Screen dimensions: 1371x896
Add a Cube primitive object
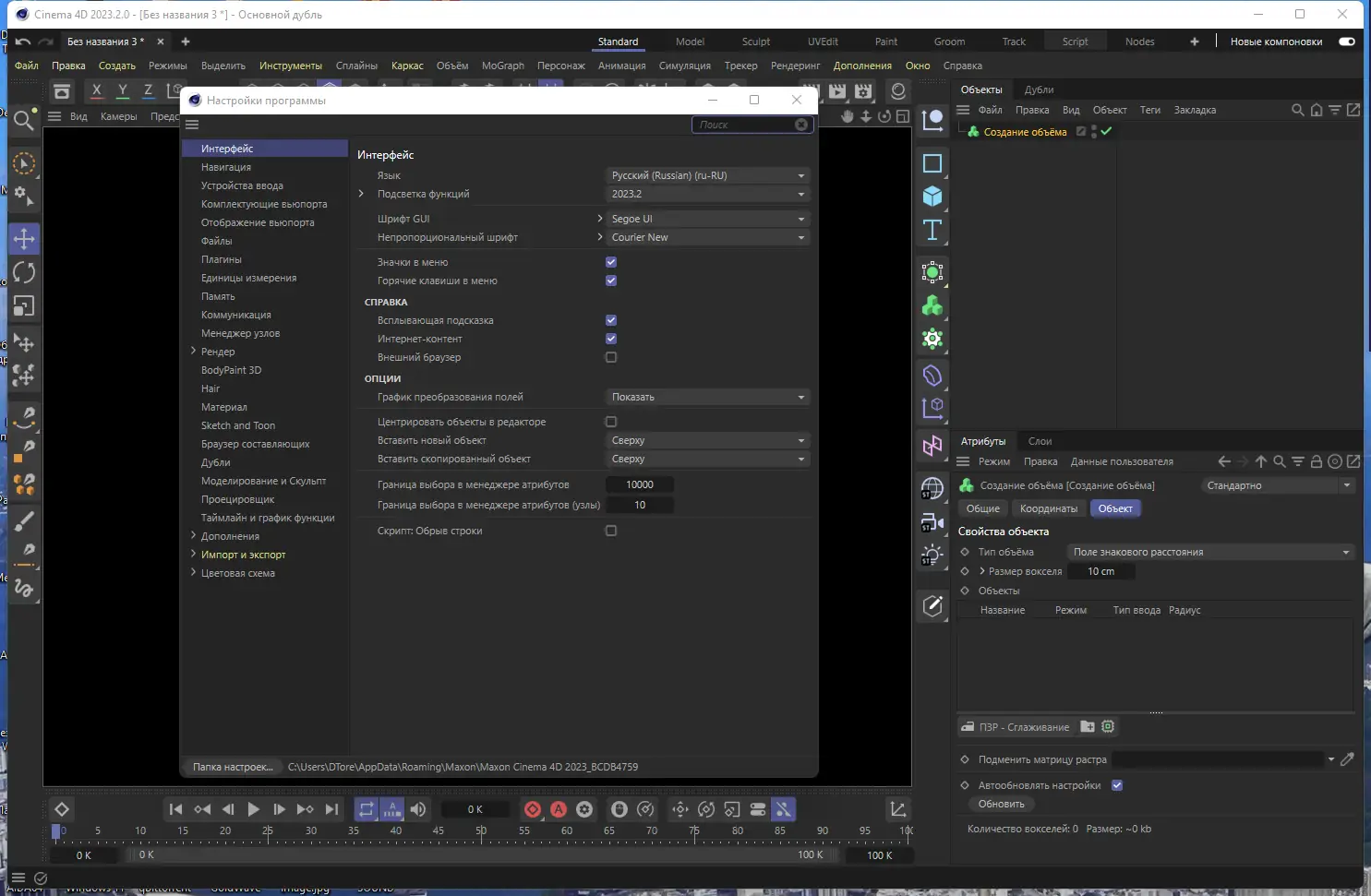point(932,197)
